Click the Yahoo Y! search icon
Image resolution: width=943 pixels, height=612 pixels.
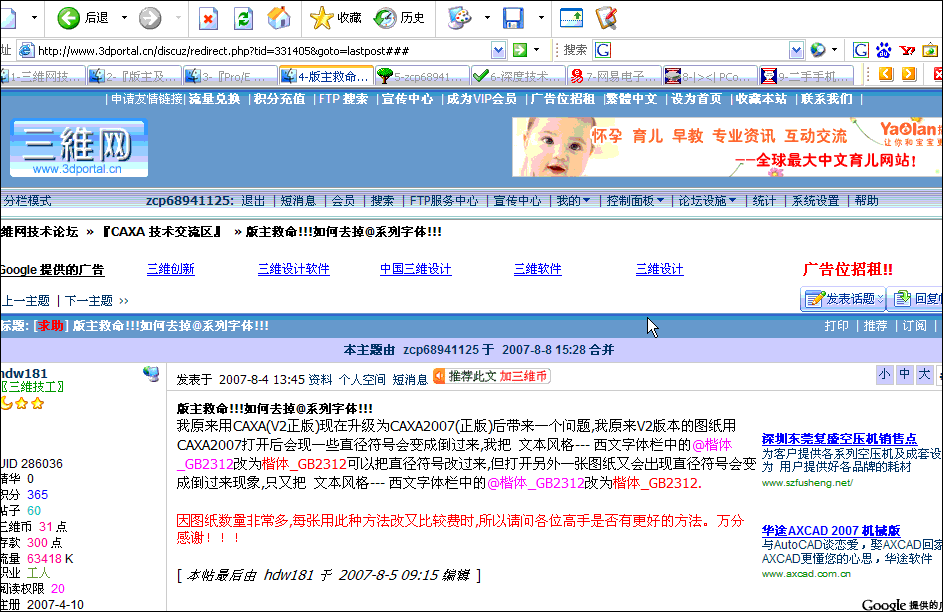point(907,50)
